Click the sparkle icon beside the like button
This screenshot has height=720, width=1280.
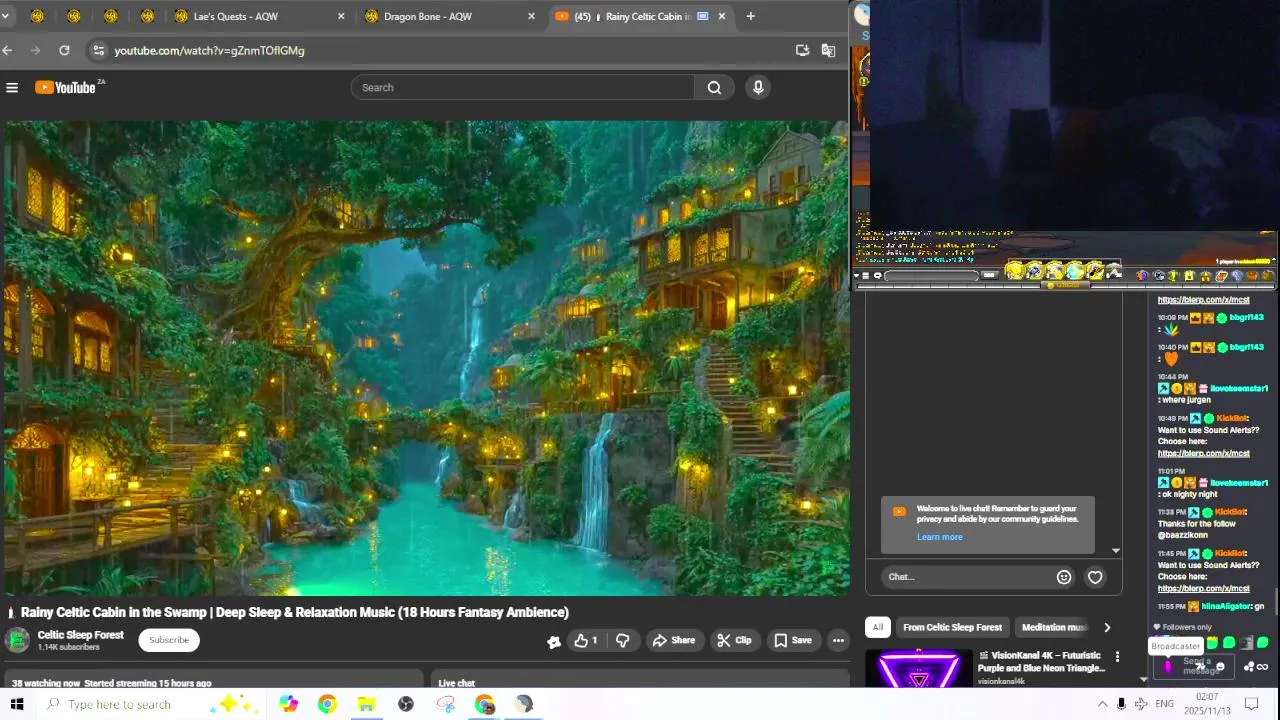554,641
